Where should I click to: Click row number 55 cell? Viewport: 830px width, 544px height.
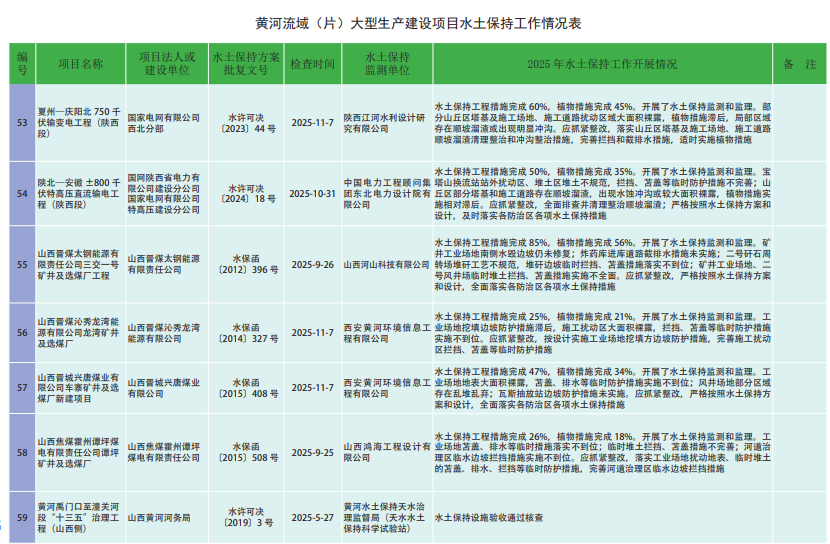pos(22,264)
